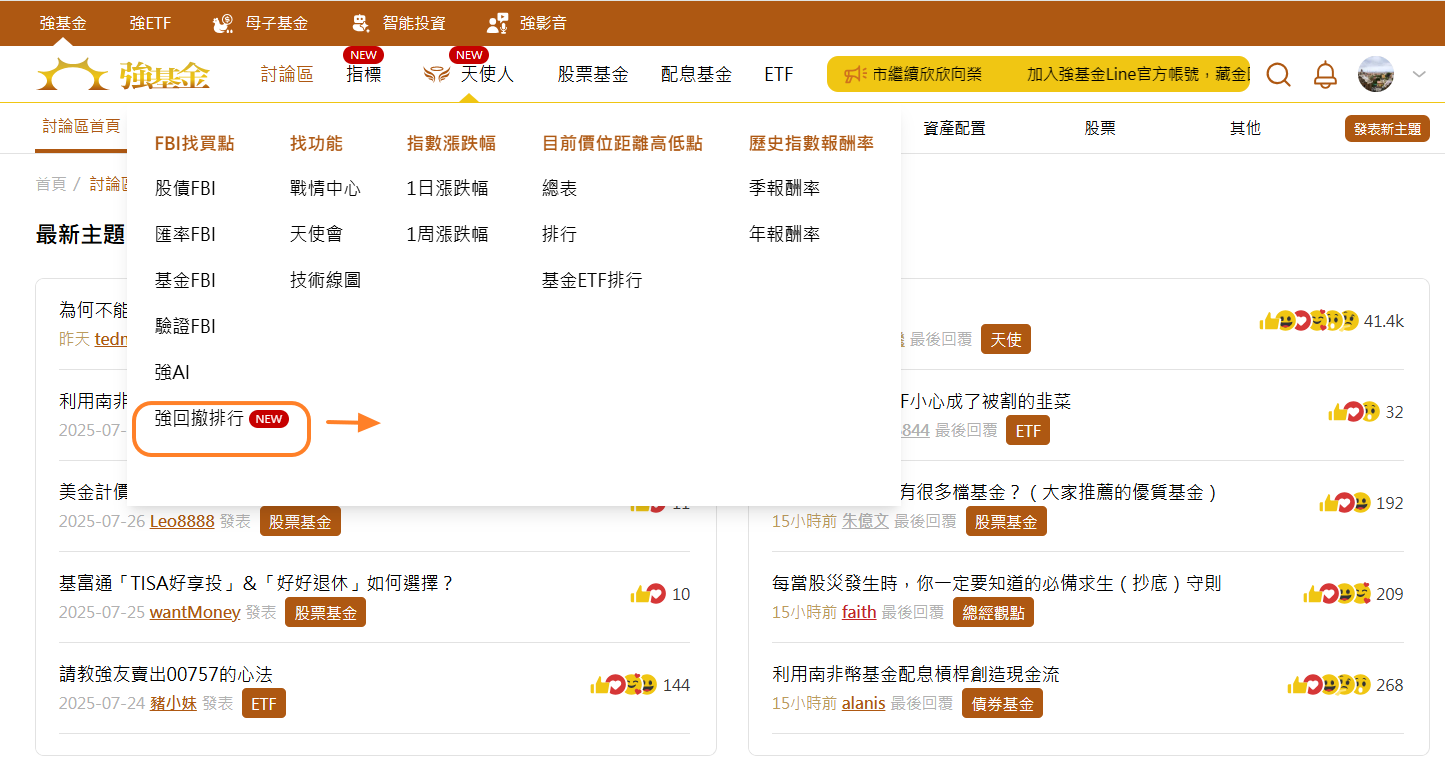Open 指標 navigation menu
This screenshot has height=781, width=1445.
pyautogui.click(x=363, y=74)
